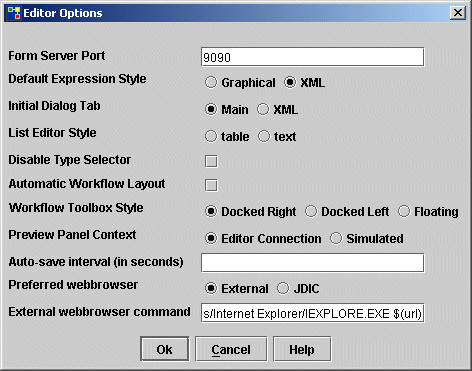Set List Editor Style to table
This screenshot has width=472, height=371.
click(211, 136)
